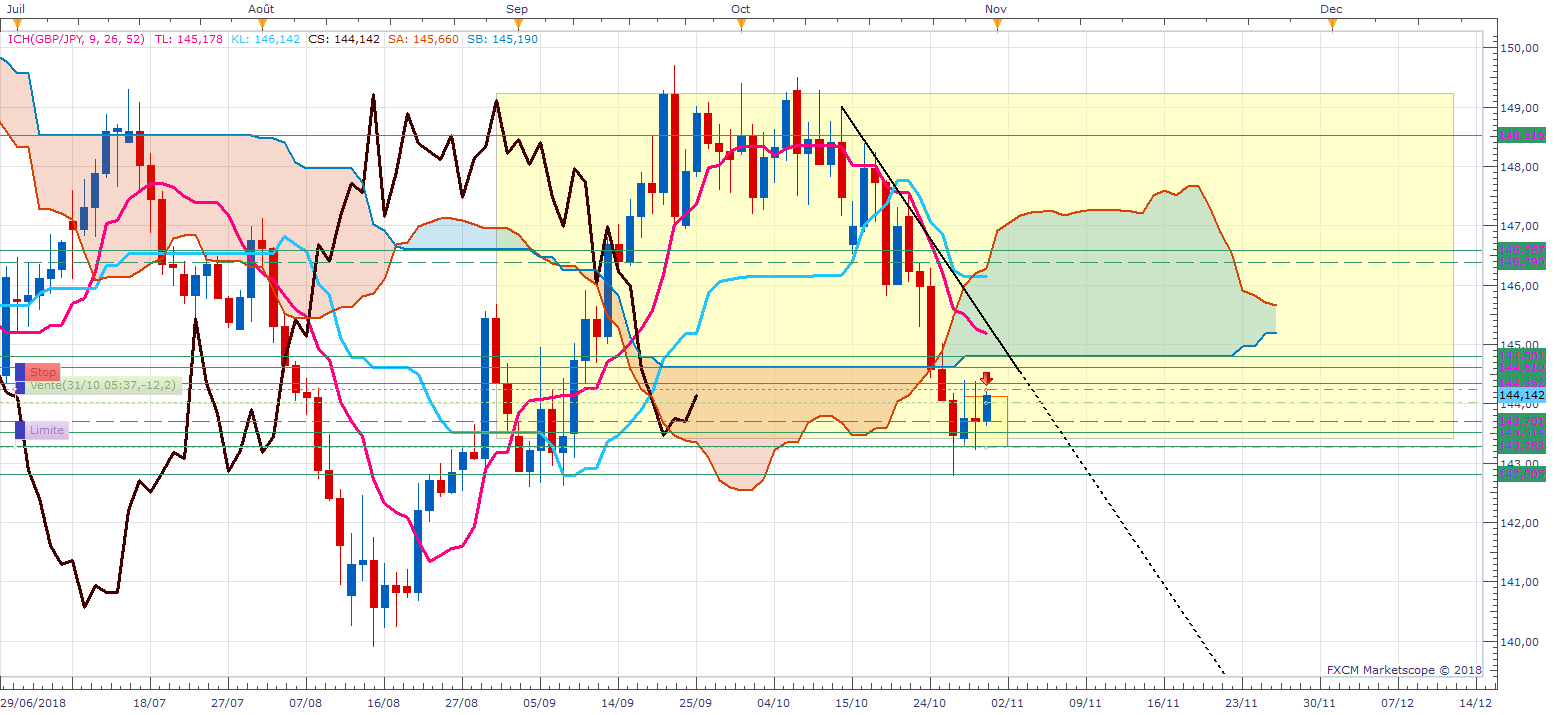
Task: Select the CS: 144,142 legend value
Action: click(344, 39)
